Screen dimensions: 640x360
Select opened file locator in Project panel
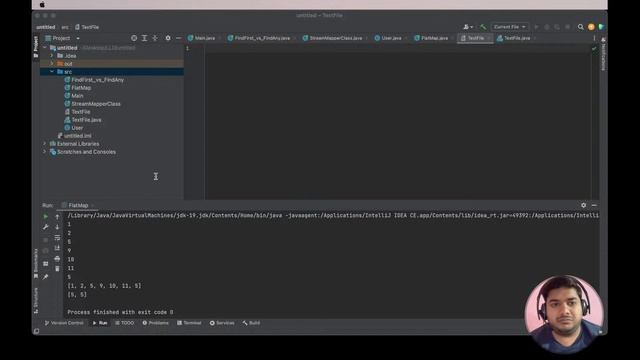click(x=134, y=38)
